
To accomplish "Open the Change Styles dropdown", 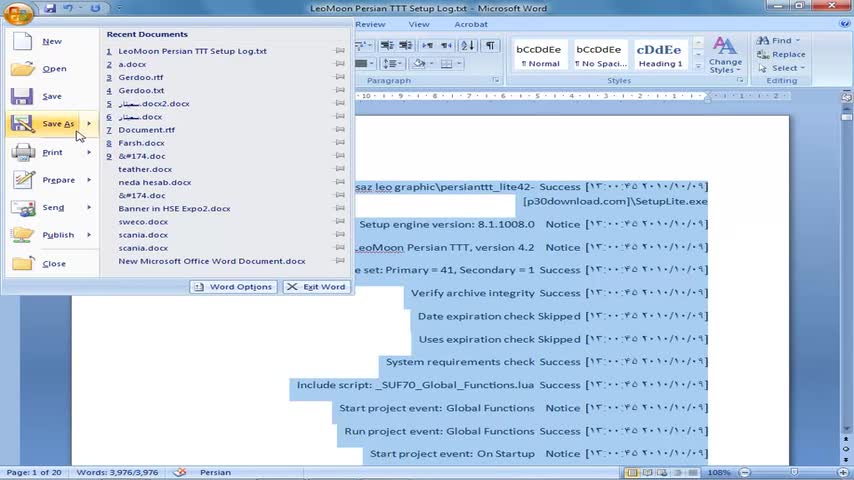I will click(x=725, y=56).
